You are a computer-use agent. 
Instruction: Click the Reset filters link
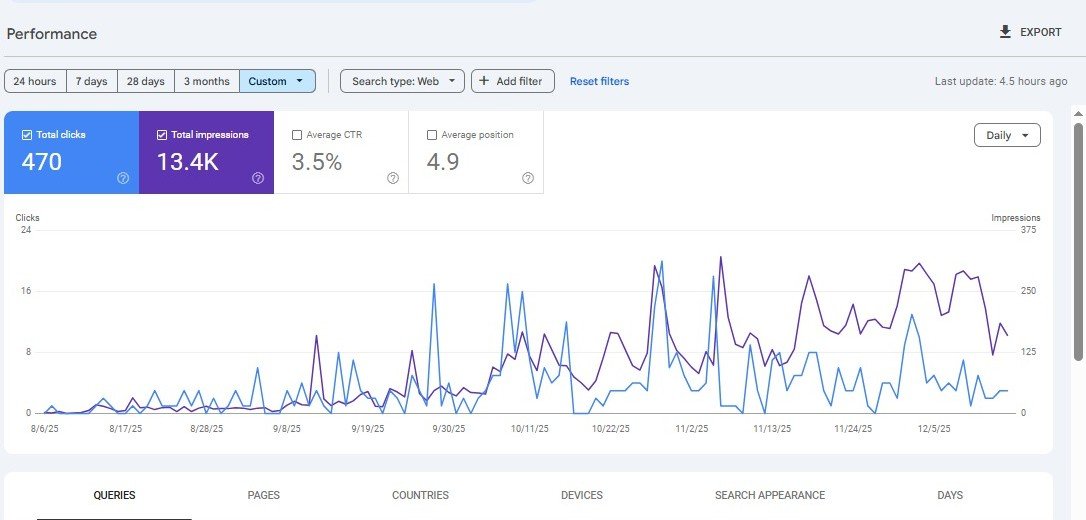(599, 81)
